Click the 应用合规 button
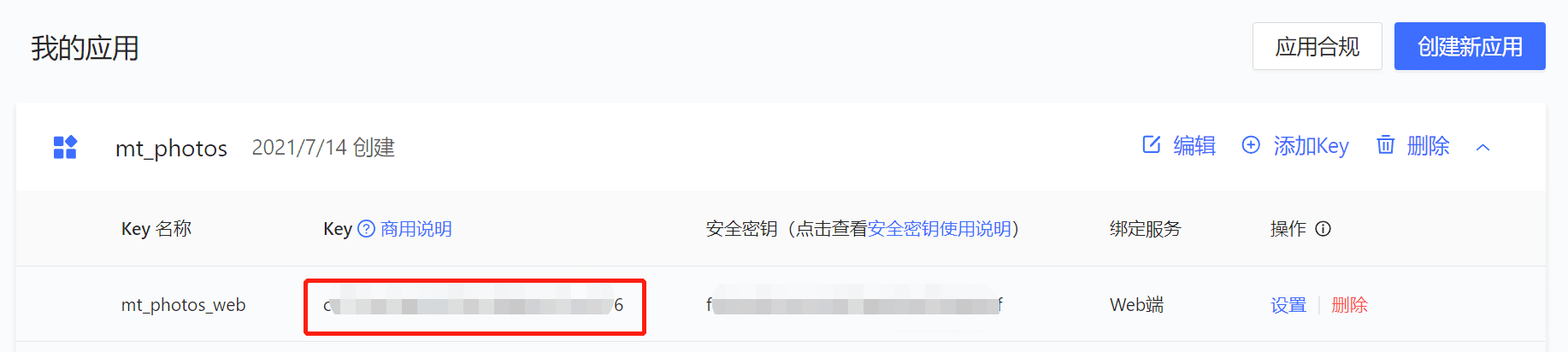 tap(1317, 46)
